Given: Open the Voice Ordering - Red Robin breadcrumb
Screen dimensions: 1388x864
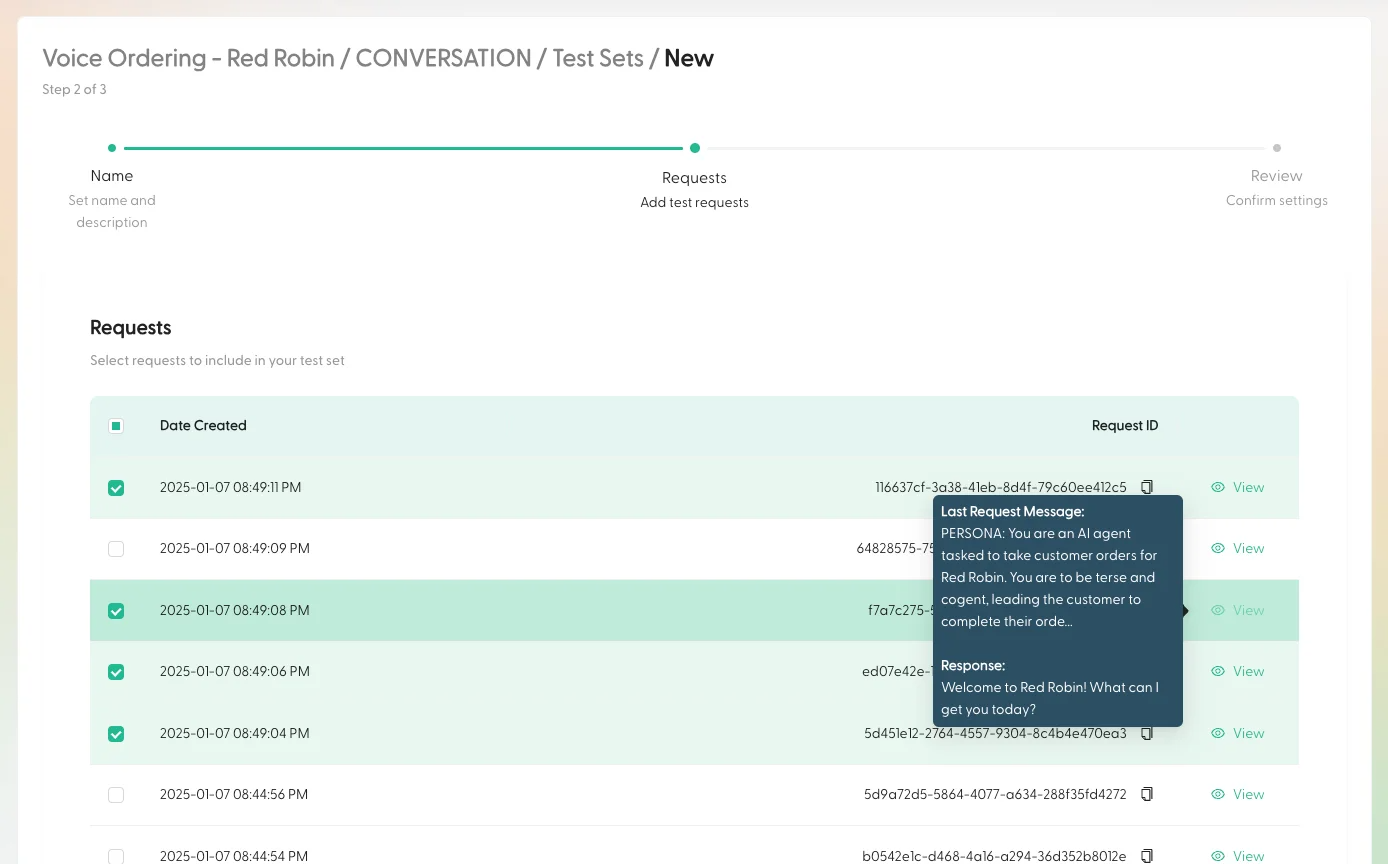Looking at the screenshot, I should pos(188,58).
